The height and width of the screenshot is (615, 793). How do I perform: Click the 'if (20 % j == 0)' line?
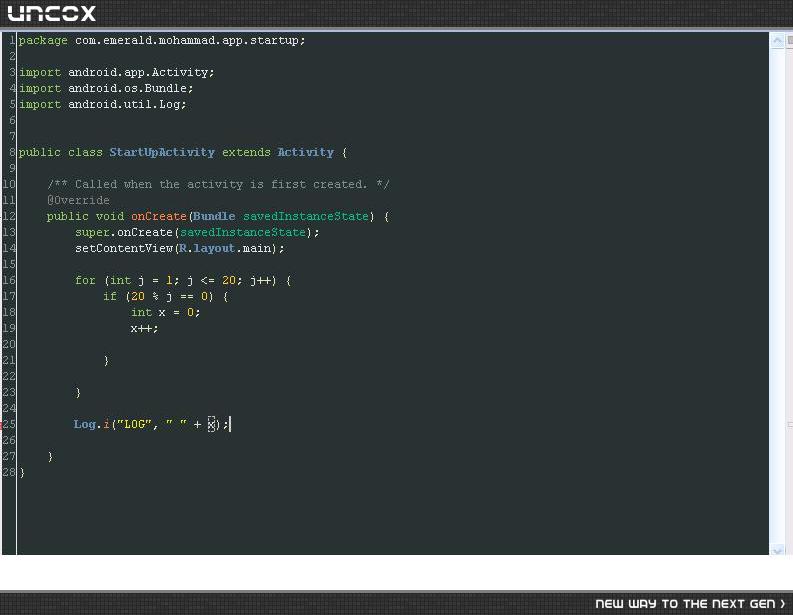[166, 296]
